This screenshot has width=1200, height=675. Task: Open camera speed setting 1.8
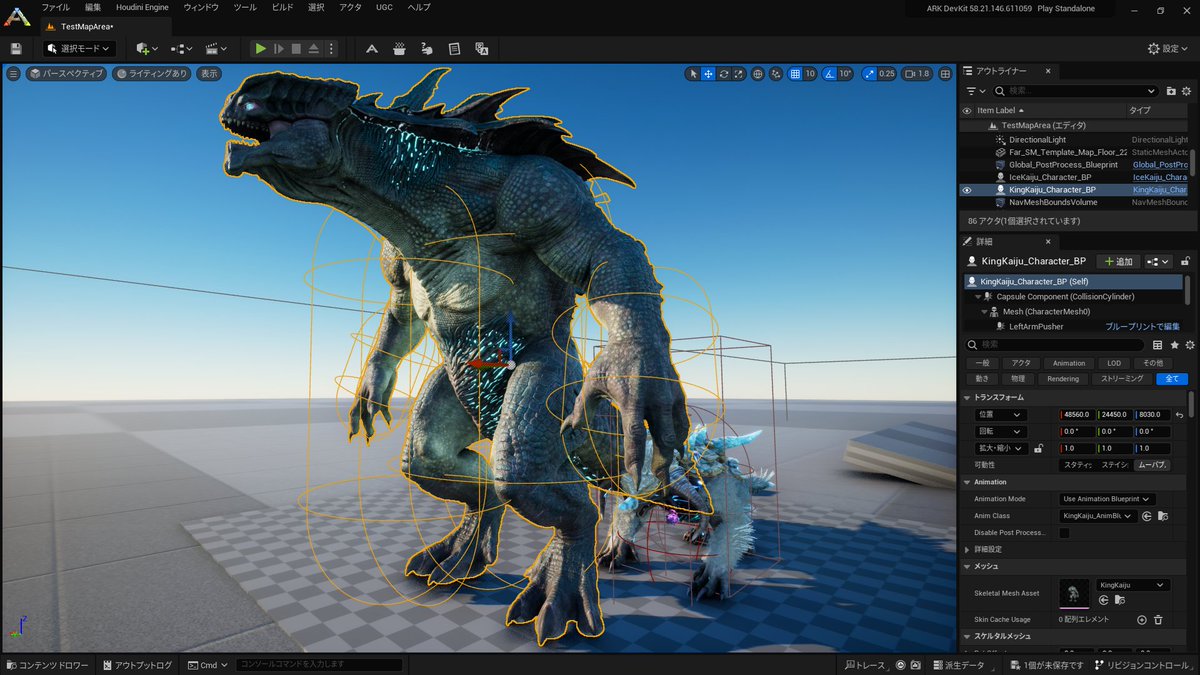pyautogui.click(x=917, y=73)
